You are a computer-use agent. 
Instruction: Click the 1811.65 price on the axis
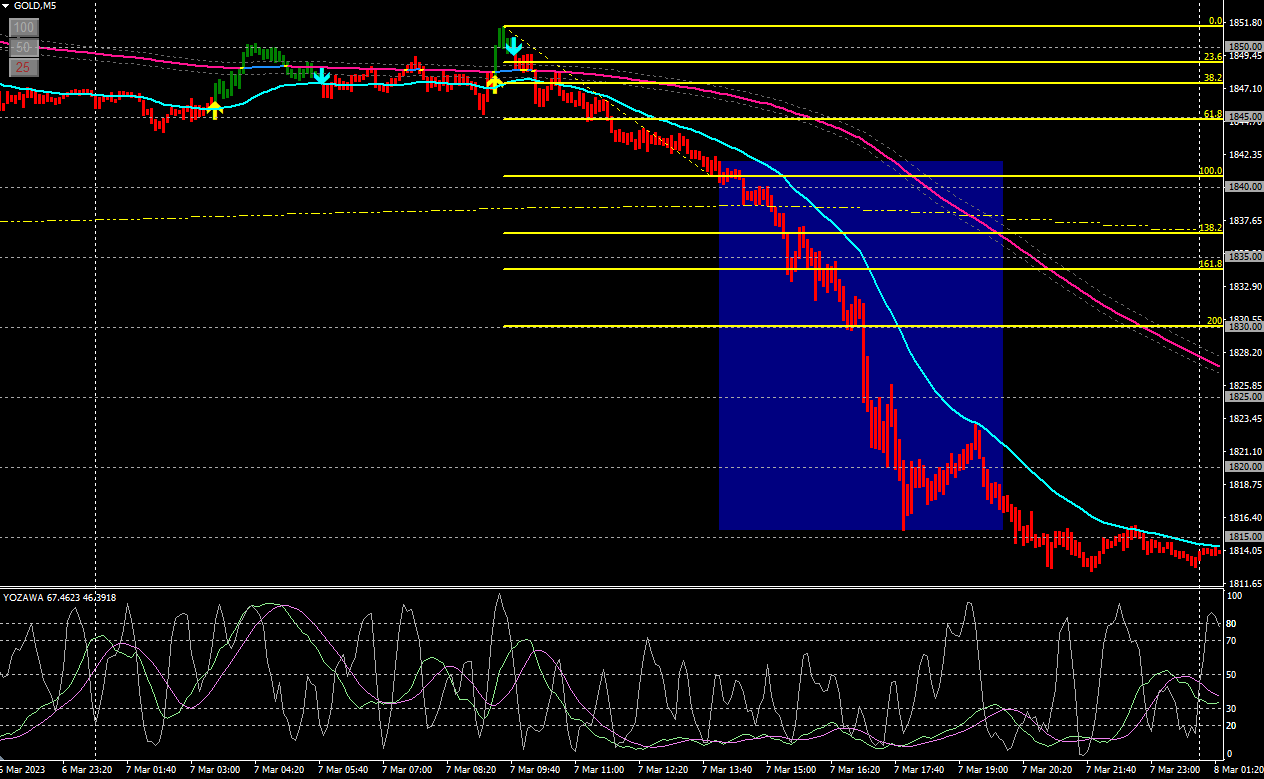pos(1244,584)
